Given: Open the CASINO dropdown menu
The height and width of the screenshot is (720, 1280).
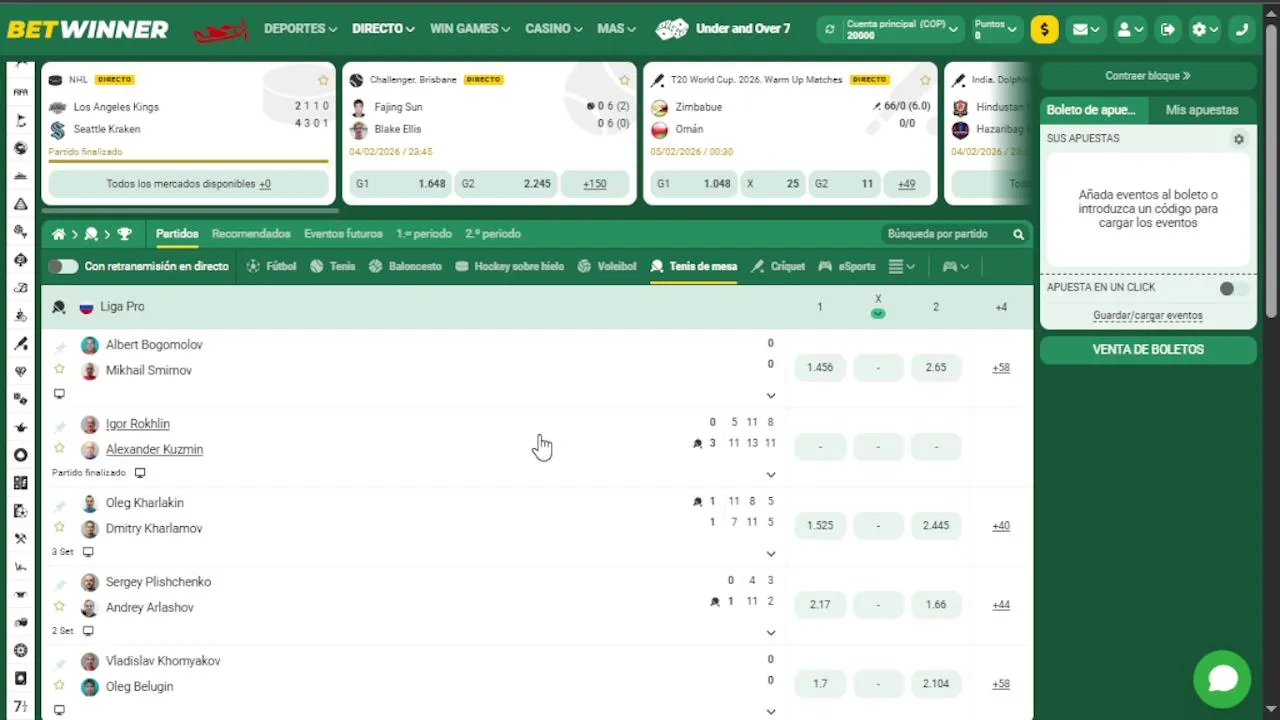Looking at the screenshot, I should tap(554, 29).
